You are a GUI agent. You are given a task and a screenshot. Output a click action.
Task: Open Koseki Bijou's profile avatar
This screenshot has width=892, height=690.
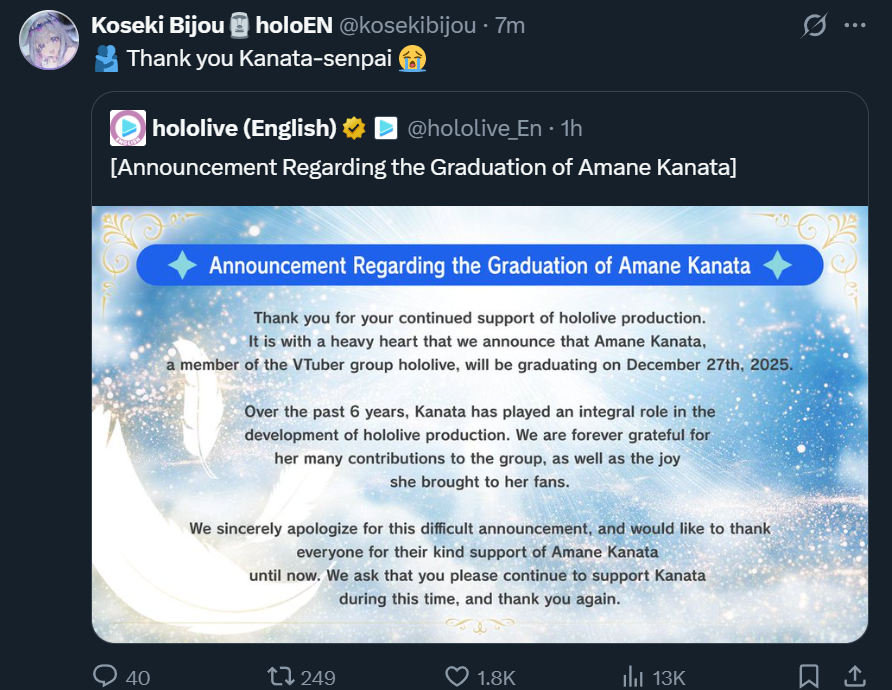coord(49,40)
